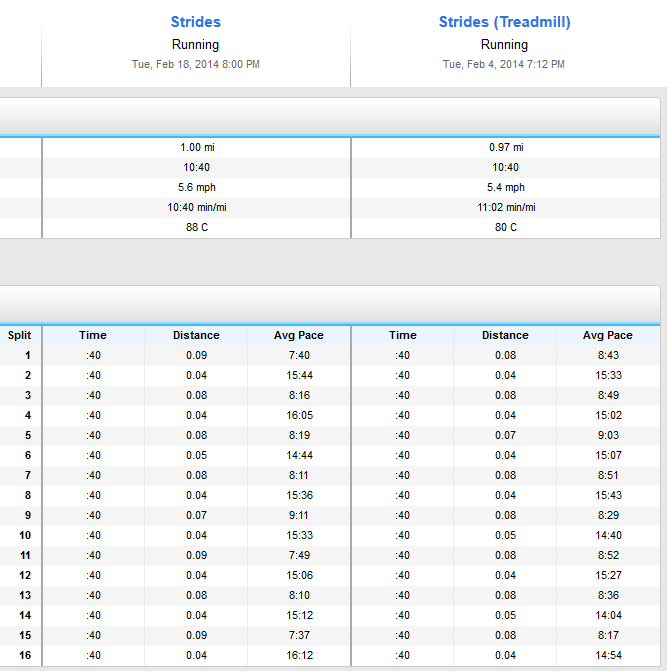This screenshot has width=667, height=671.
Task: Click the Avg Pace header of the left activity
Action: pos(299,335)
